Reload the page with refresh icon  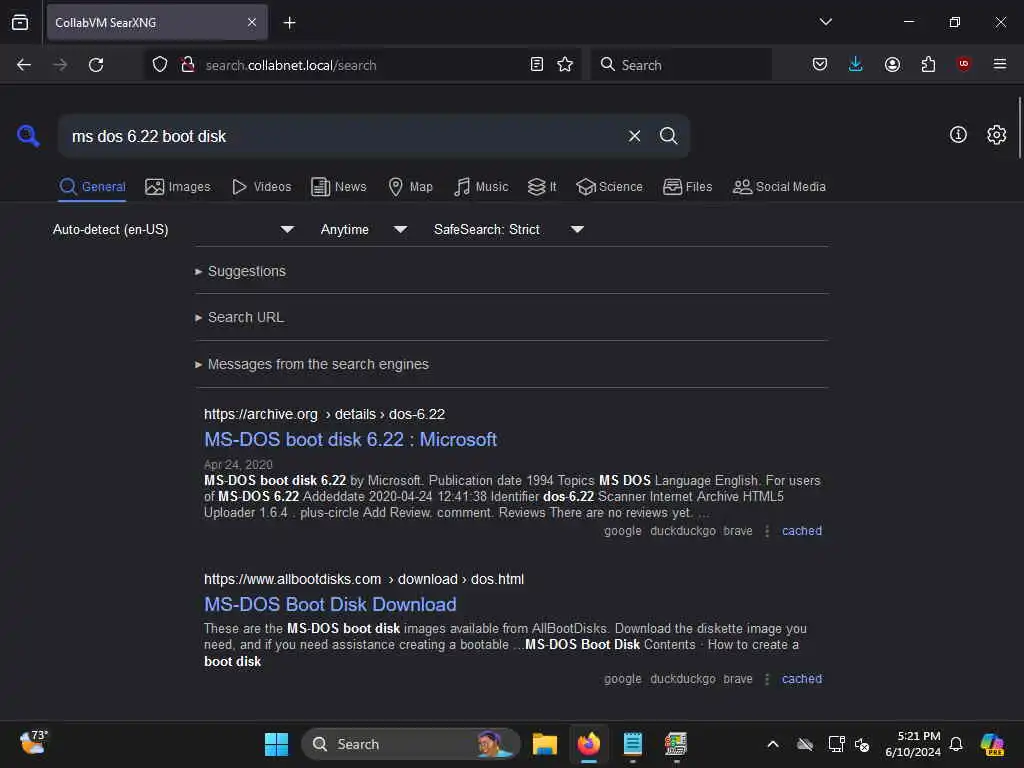click(x=96, y=65)
